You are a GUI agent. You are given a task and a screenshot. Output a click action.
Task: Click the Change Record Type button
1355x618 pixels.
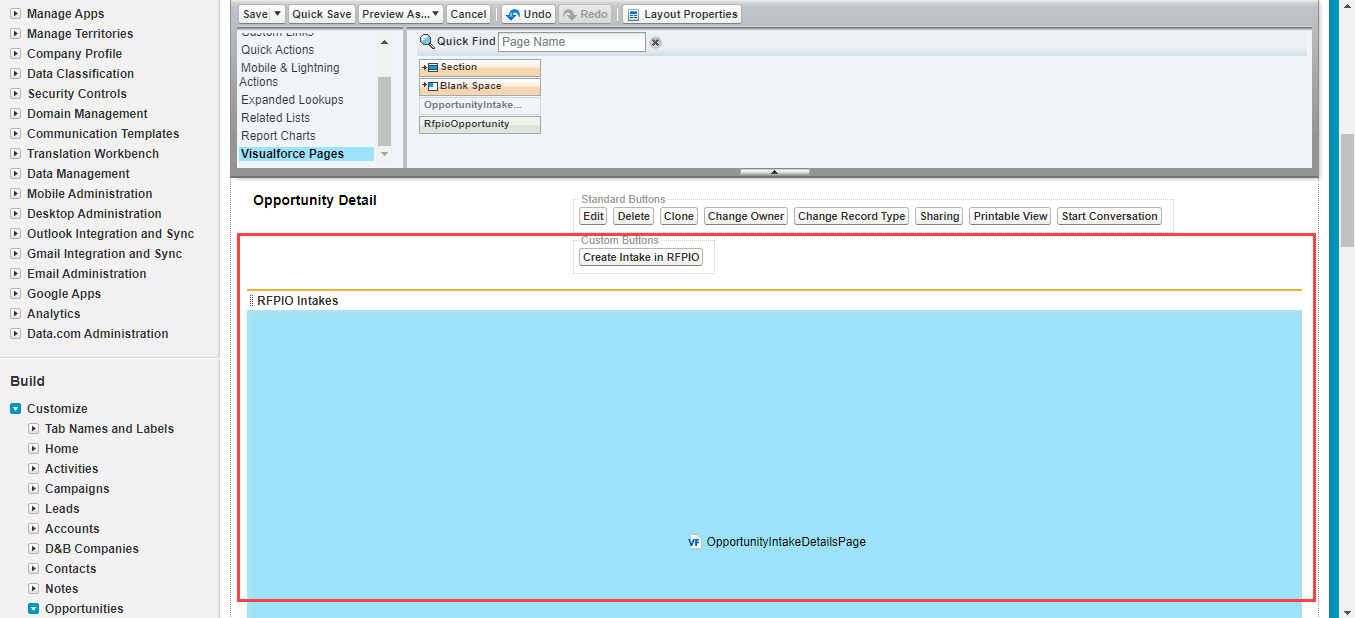coord(851,216)
